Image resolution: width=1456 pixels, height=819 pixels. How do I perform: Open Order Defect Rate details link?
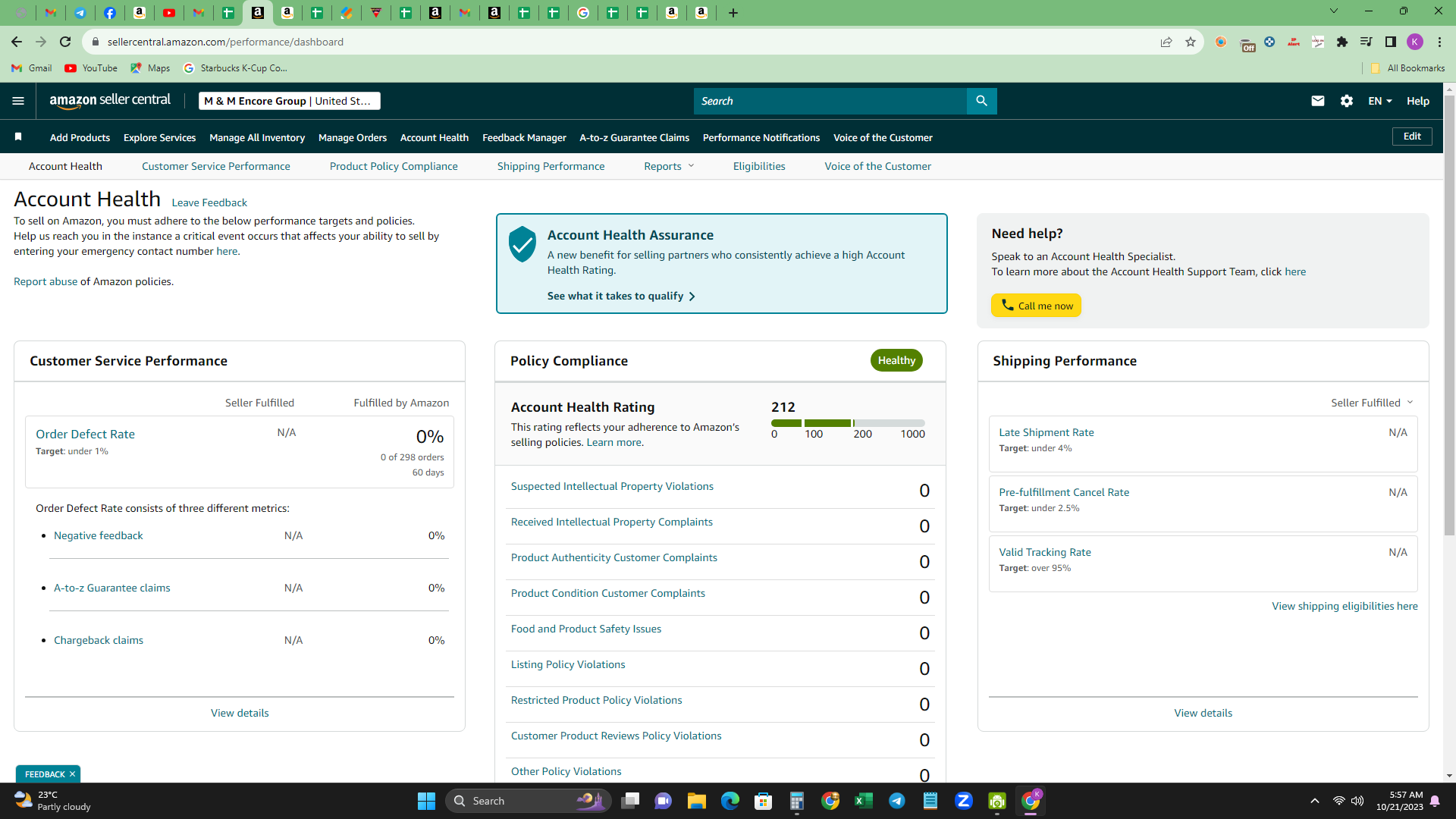pos(85,435)
